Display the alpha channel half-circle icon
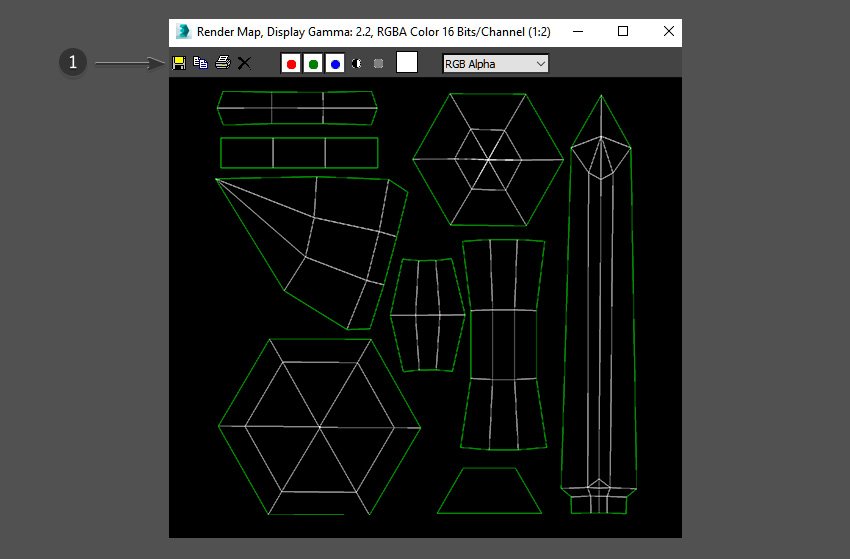 358,63
